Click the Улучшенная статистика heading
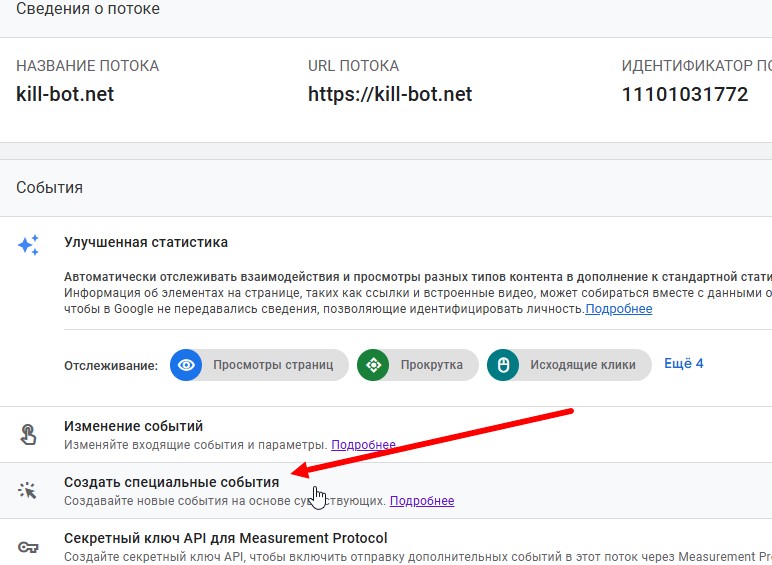The height and width of the screenshot is (565, 772). pyautogui.click(x=146, y=243)
